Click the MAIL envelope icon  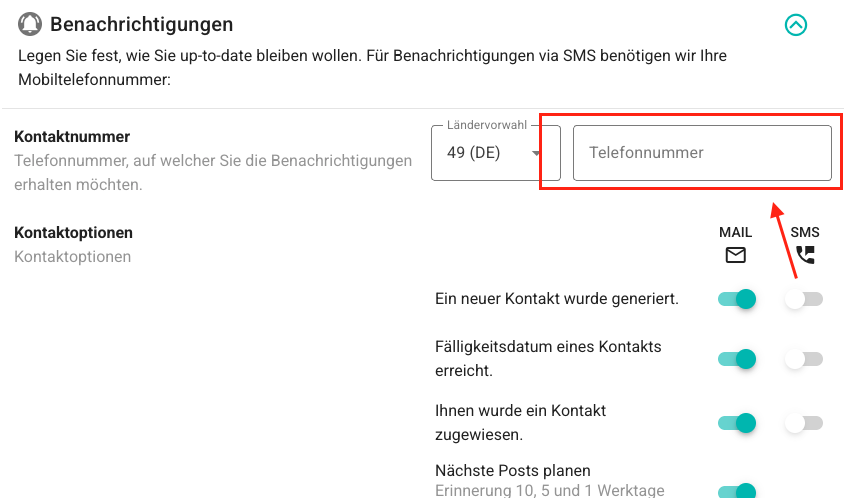coord(735,255)
